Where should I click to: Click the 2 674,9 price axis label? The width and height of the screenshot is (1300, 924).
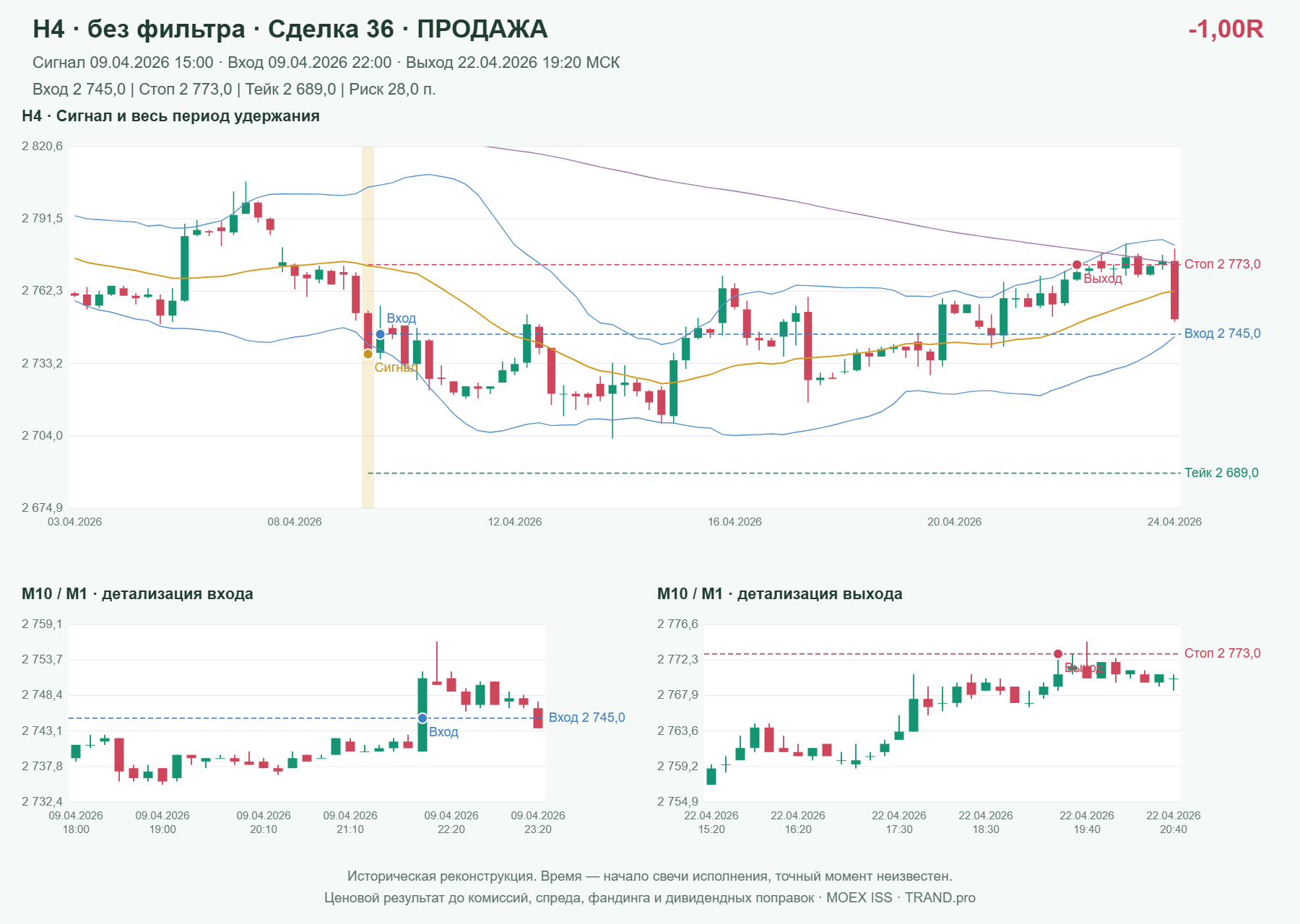[x=43, y=507]
